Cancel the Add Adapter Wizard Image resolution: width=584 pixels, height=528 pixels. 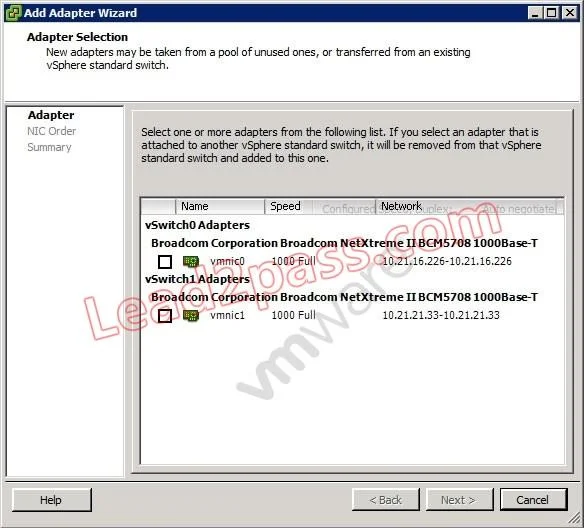pos(533,500)
